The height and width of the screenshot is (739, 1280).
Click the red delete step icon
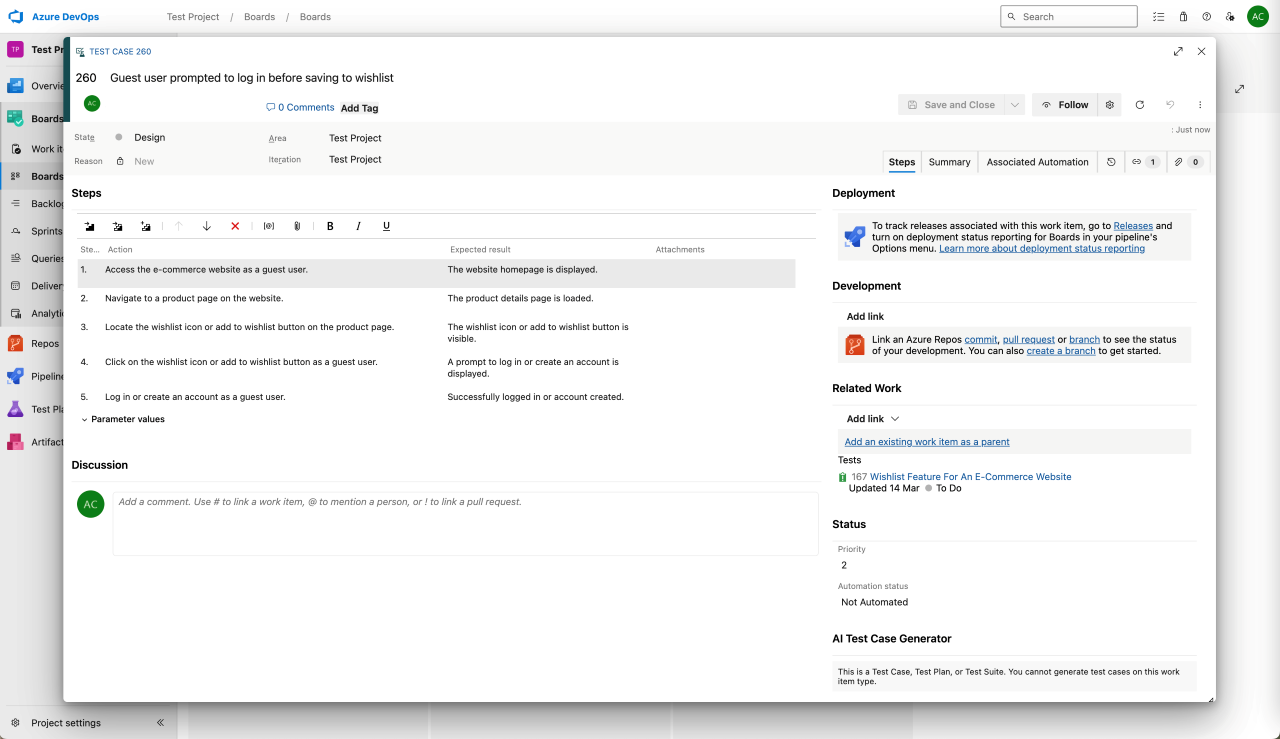(x=235, y=227)
